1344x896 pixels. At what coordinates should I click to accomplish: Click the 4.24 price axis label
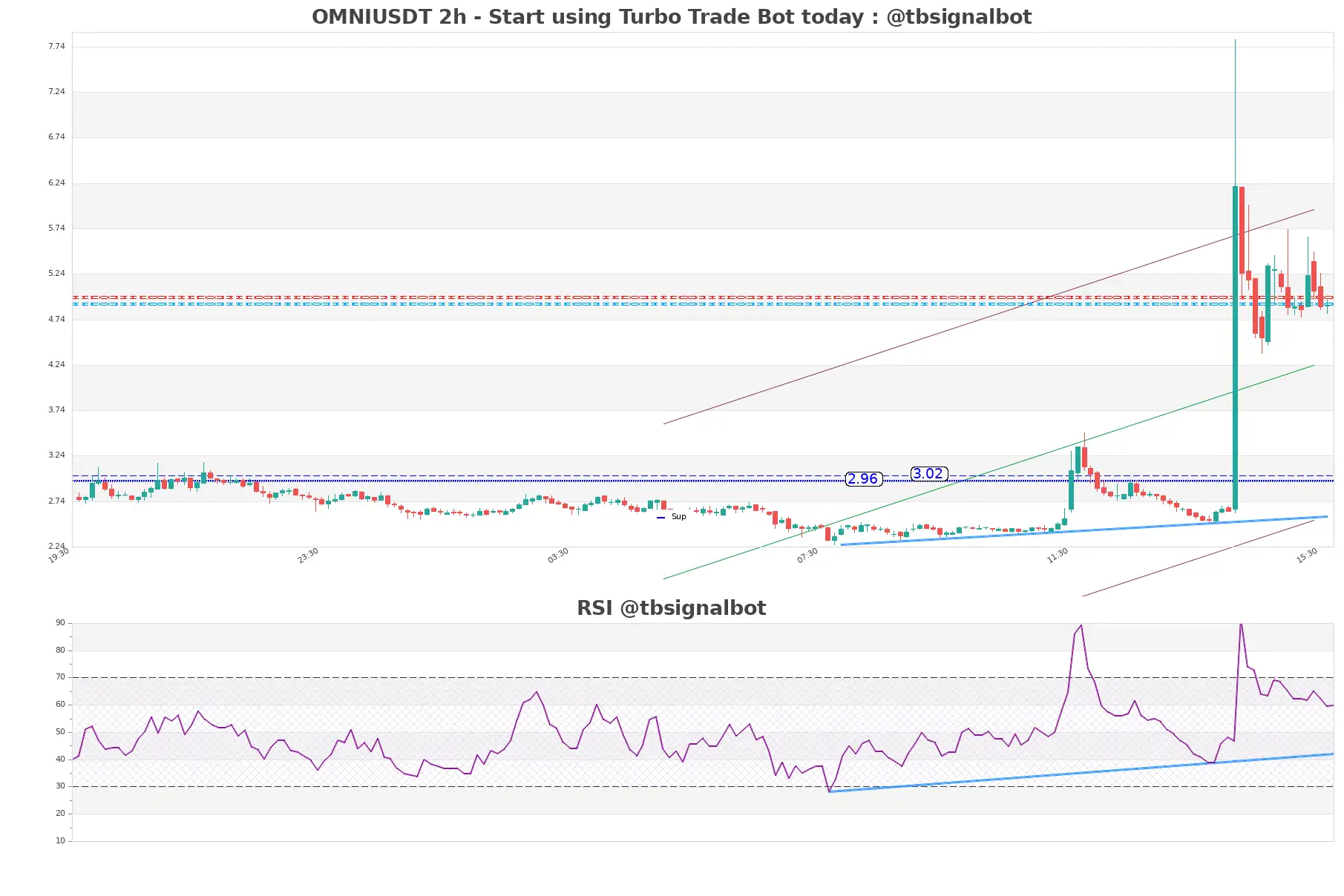(56, 365)
